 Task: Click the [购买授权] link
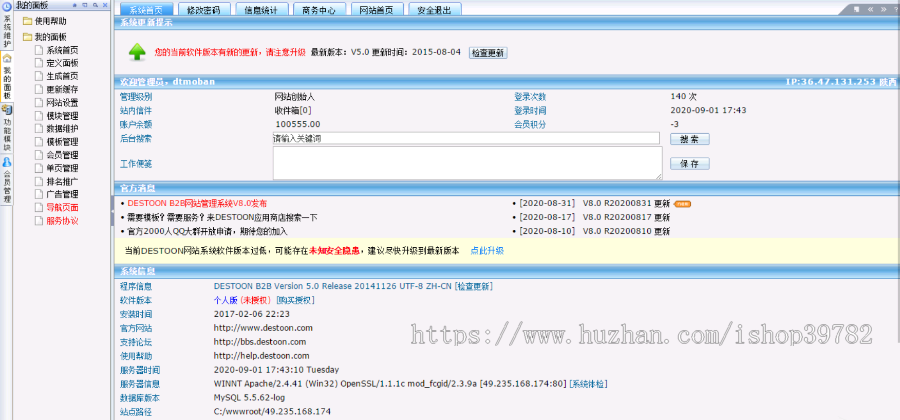pos(295,300)
